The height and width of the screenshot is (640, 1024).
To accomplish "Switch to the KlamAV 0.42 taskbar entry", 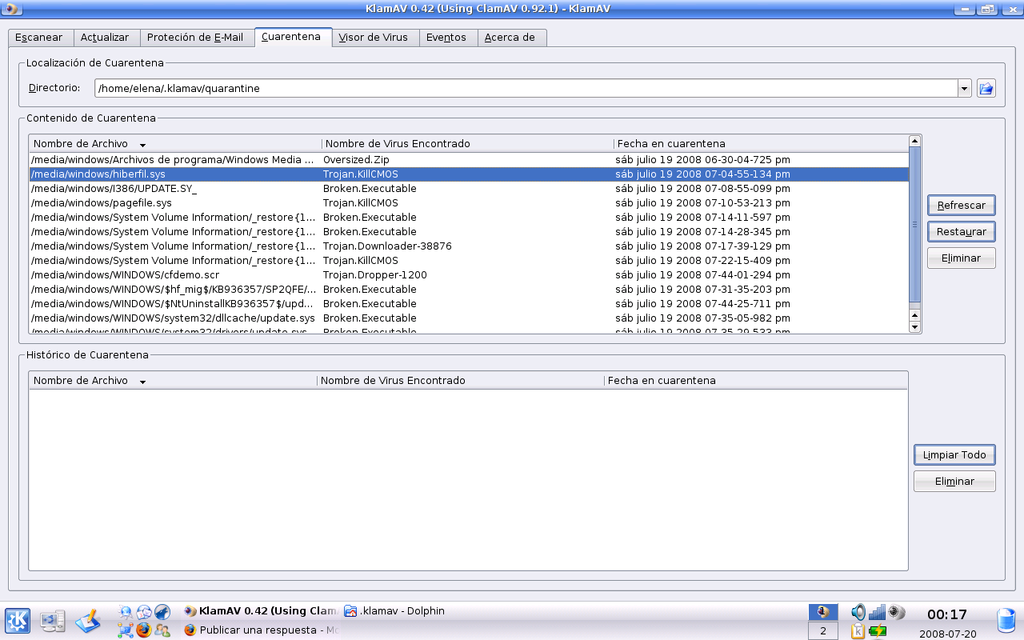I will (x=261, y=611).
